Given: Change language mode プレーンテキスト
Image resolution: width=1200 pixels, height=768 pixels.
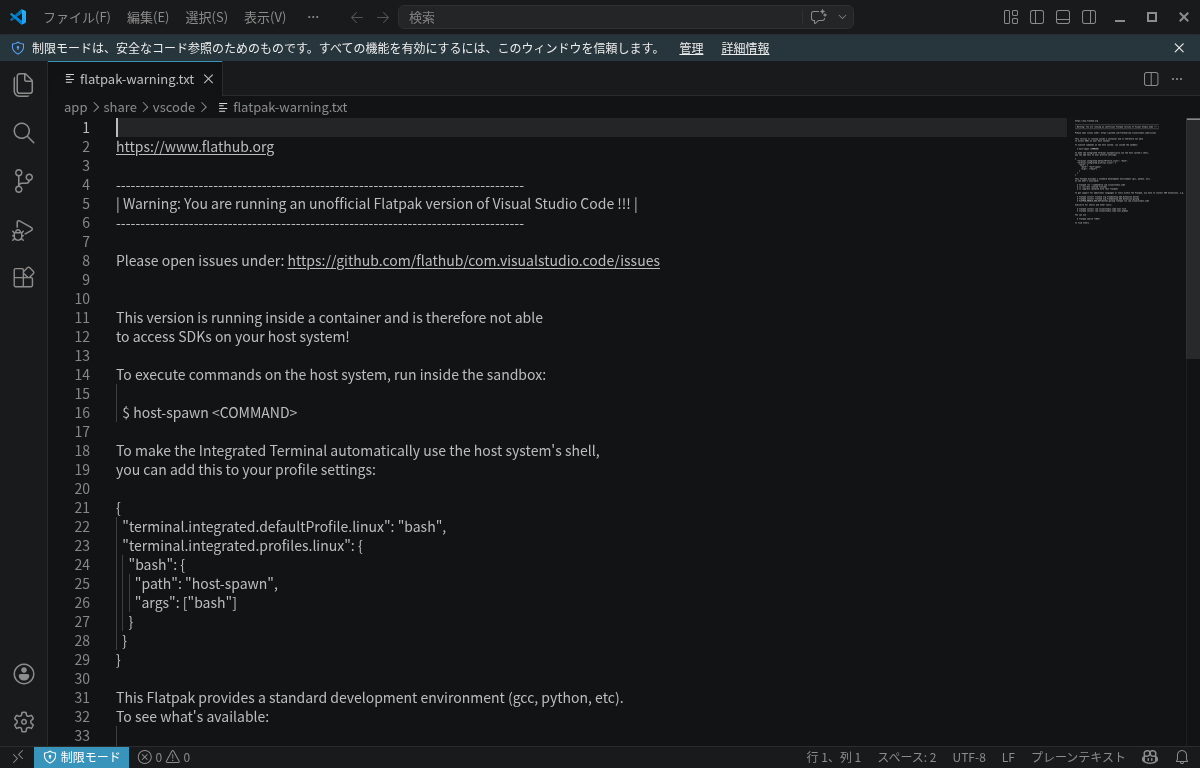Looking at the screenshot, I should click(x=1078, y=757).
